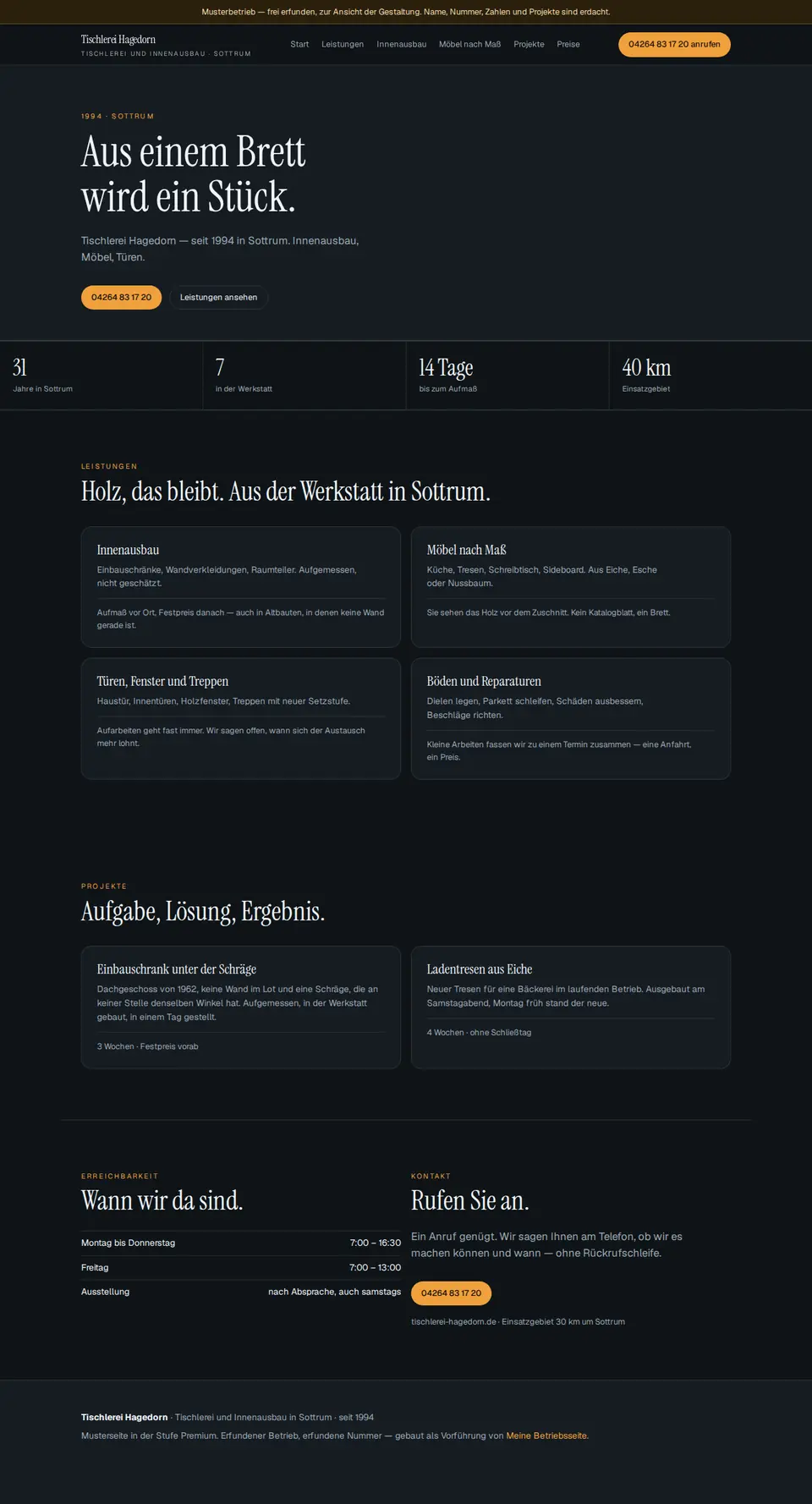812x1504 pixels.
Task: Open the Innenausbau service card
Action: click(241, 587)
